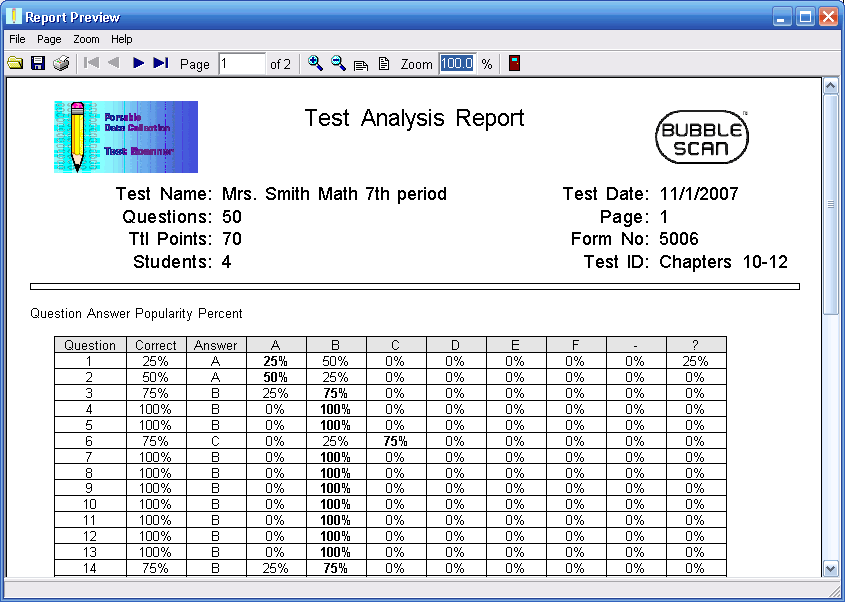Click the page number input field
The image size is (845, 602).
[x=242, y=64]
